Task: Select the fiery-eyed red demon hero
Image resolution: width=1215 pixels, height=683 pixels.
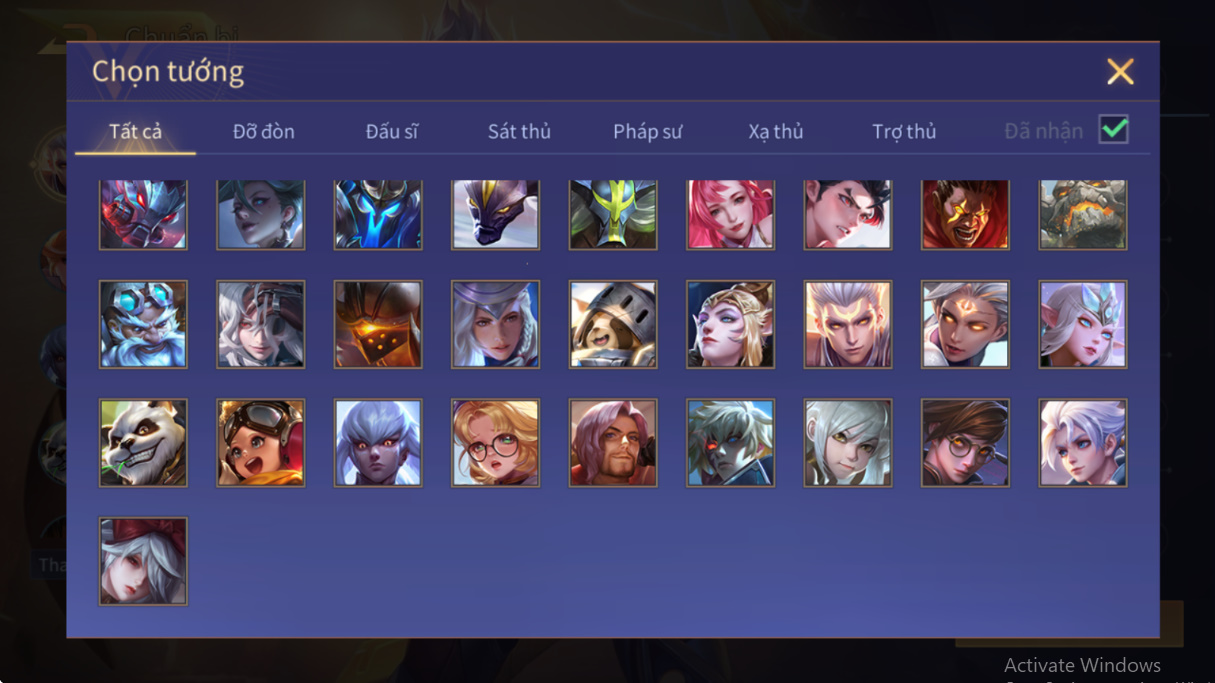Action: pos(965,214)
